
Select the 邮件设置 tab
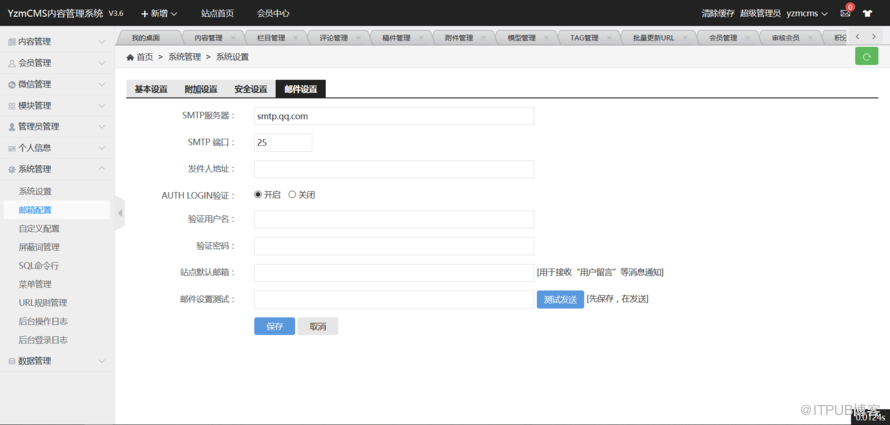point(301,89)
